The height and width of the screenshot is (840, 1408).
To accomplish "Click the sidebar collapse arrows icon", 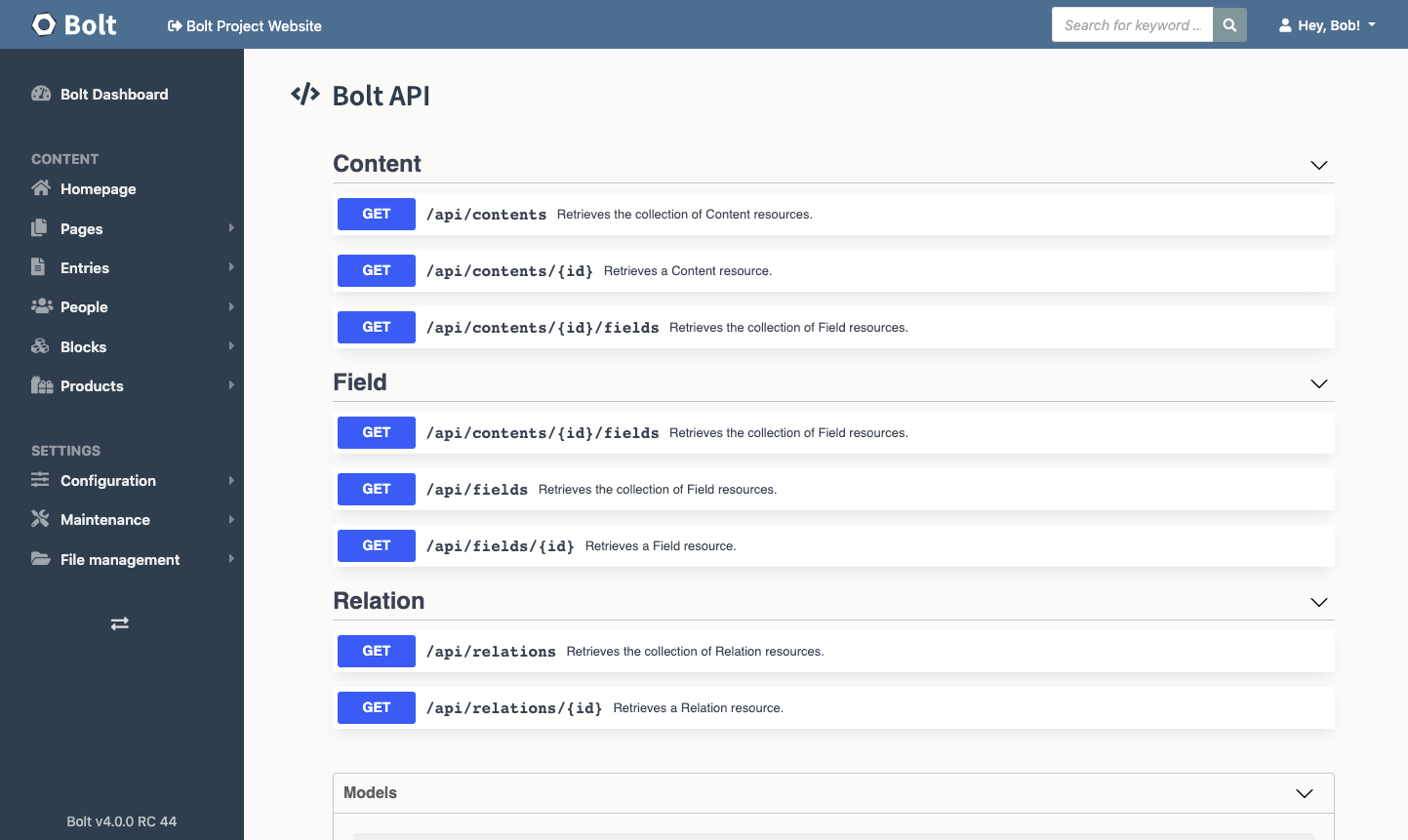I will (119, 622).
